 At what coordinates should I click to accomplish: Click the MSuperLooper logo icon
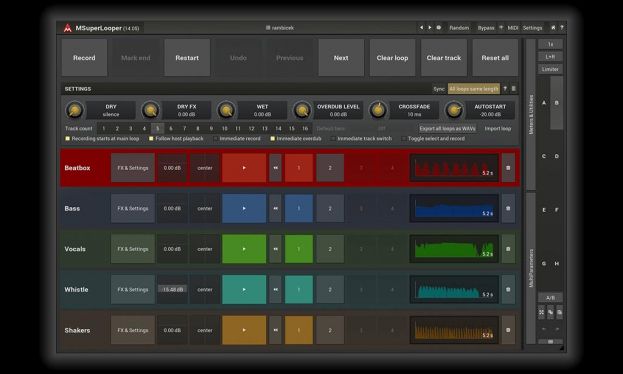pyautogui.click(x=68, y=28)
